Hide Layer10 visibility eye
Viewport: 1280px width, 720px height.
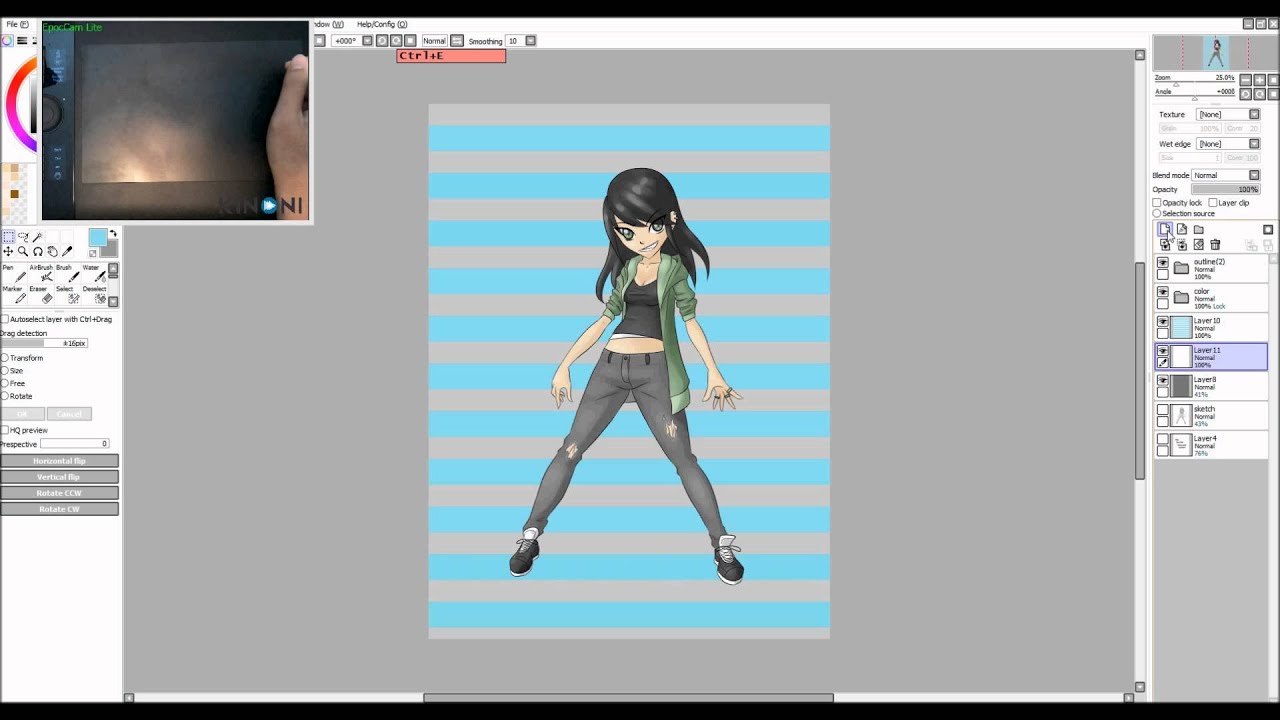[x=1163, y=322]
